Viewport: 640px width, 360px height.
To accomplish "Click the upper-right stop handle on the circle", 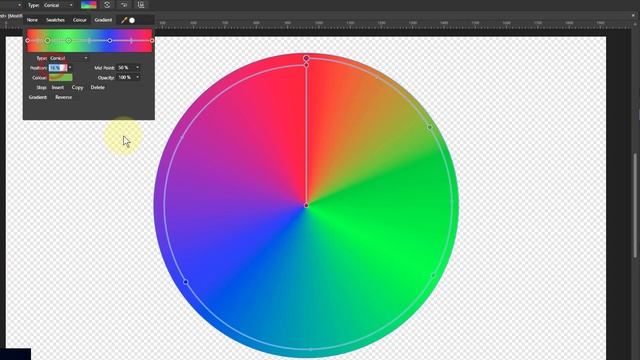I will [x=429, y=127].
